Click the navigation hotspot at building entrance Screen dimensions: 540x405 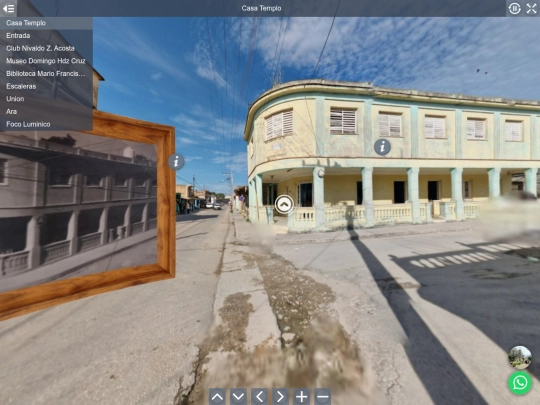pyautogui.click(x=284, y=205)
